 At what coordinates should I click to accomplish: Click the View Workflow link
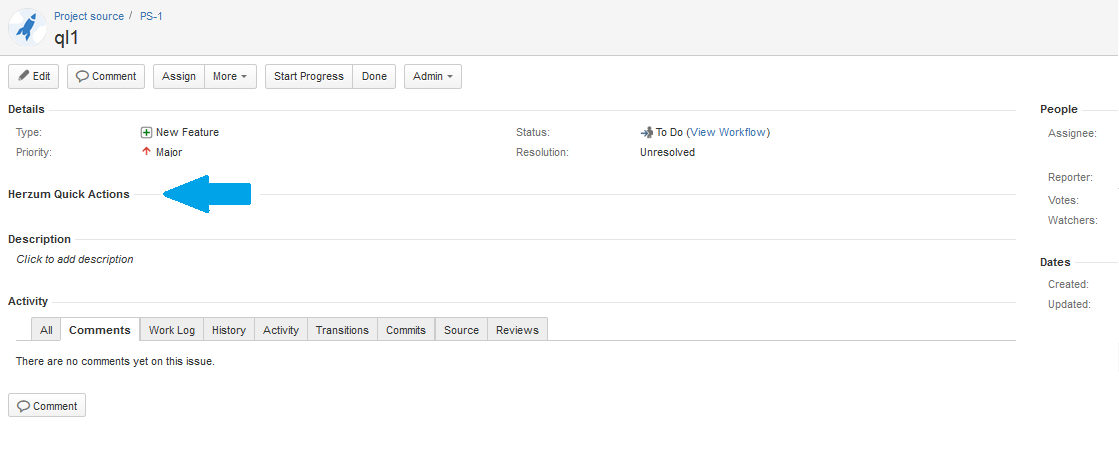tap(728, 132)
